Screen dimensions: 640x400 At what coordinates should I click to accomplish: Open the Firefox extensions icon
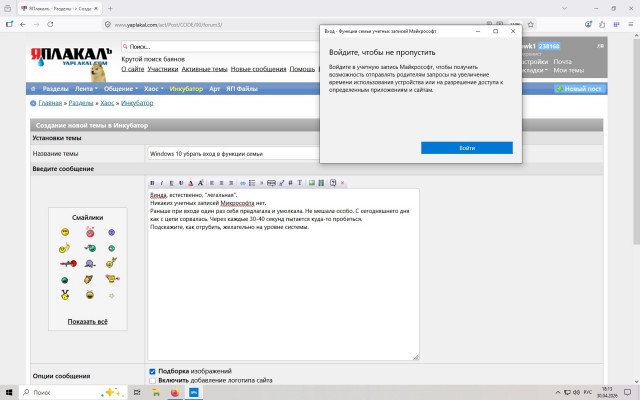[602, 24]
